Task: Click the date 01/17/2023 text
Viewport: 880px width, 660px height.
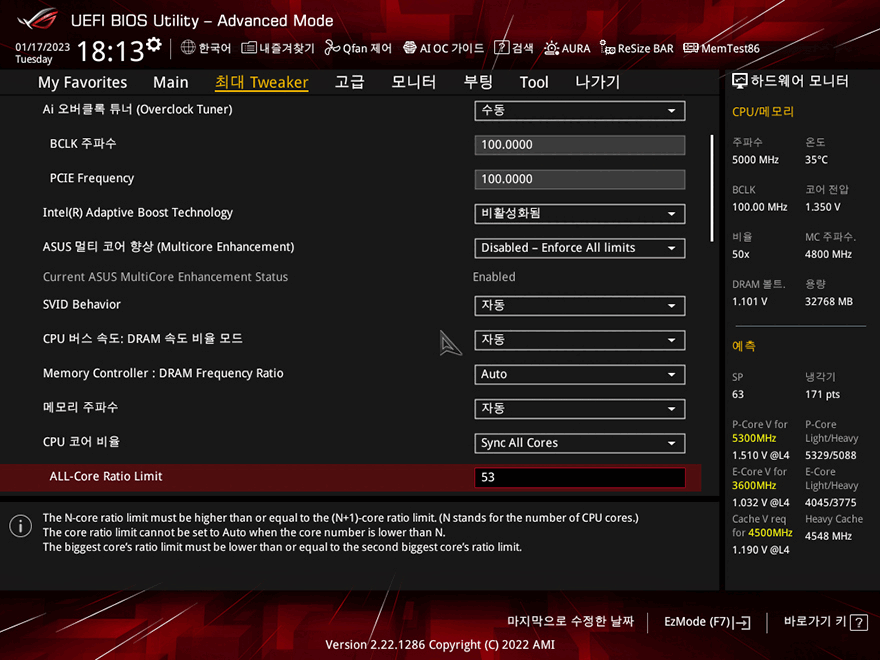Action: pyautogui.click(x=43, y=47)
